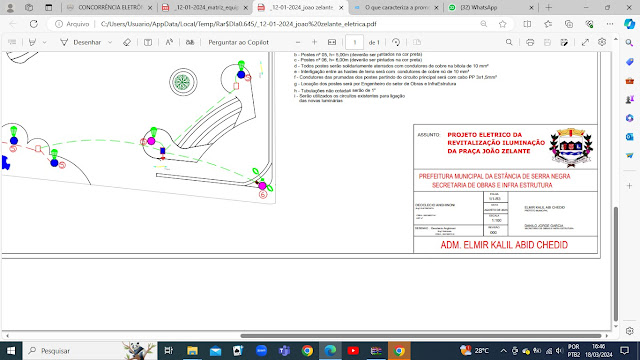Zoom in with the plus button
This screenshot has height=360, width=640.
point(314,42)
